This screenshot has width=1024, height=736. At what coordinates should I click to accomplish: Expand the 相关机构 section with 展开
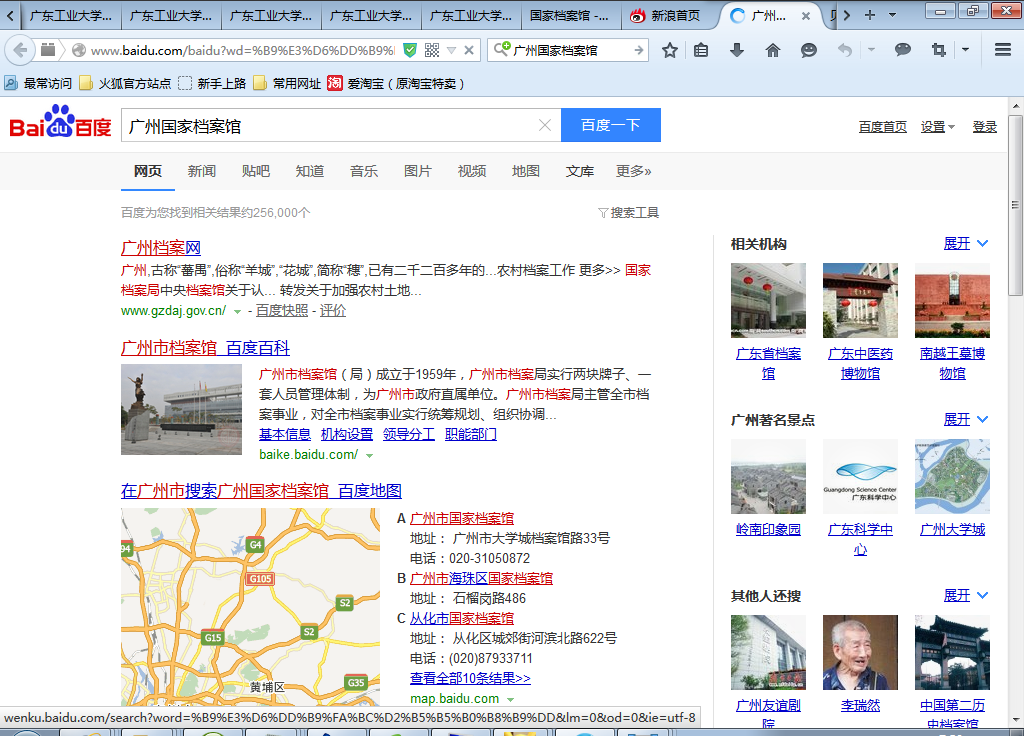click(x=965, y=244)
